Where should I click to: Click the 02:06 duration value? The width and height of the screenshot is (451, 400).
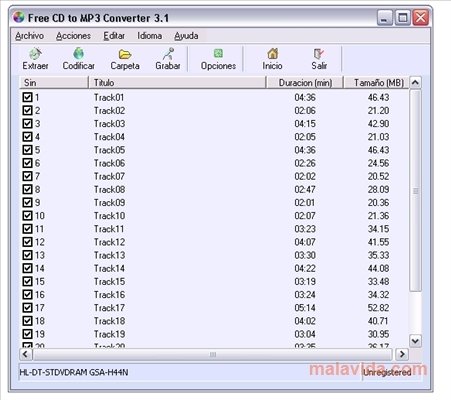click(x=305, y=110)
